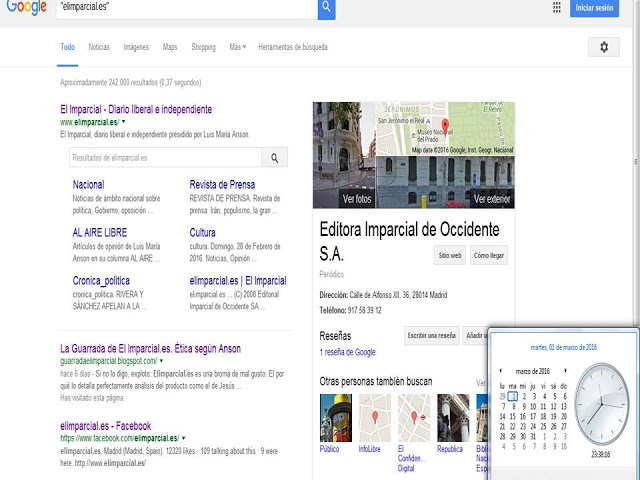Focus the main Google search box
This screenshot has height=480, width=640.
pyautogui.click(x=187, y=8)
